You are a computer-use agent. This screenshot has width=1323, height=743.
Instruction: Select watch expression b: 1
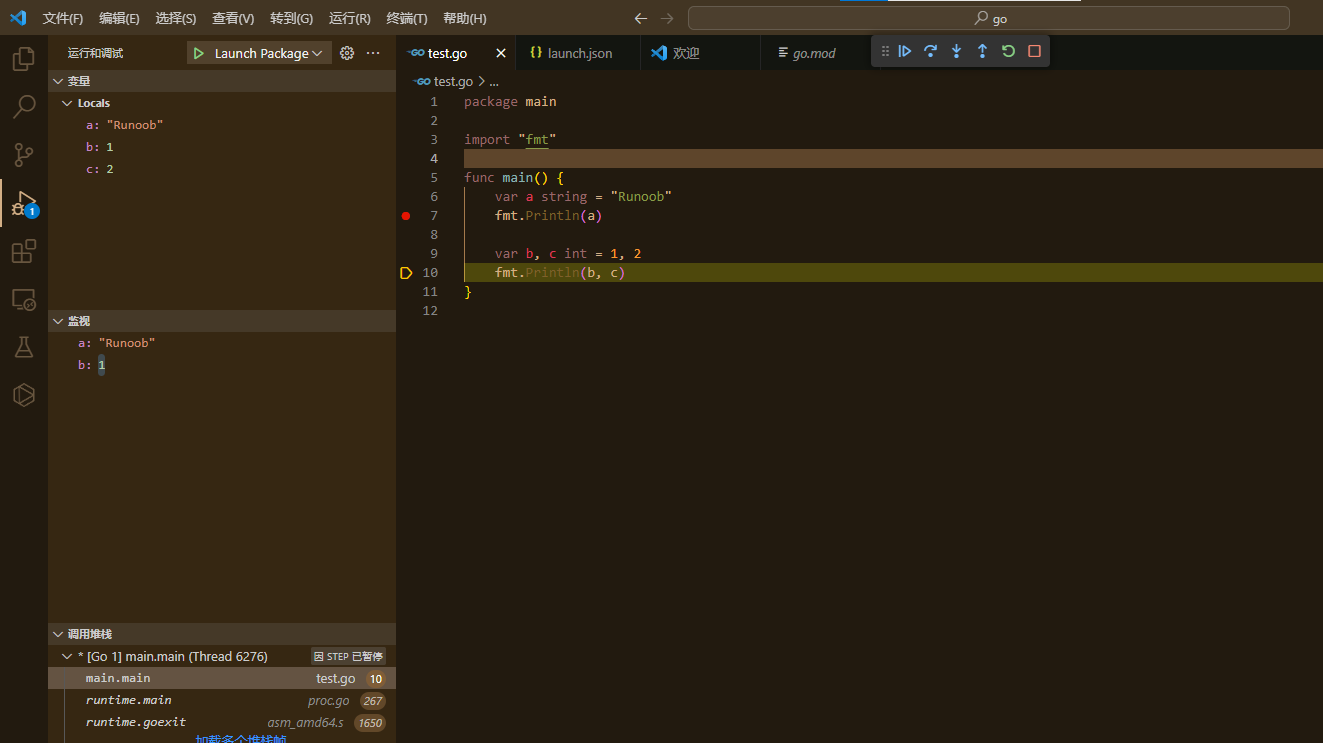[x=222, y=365]
